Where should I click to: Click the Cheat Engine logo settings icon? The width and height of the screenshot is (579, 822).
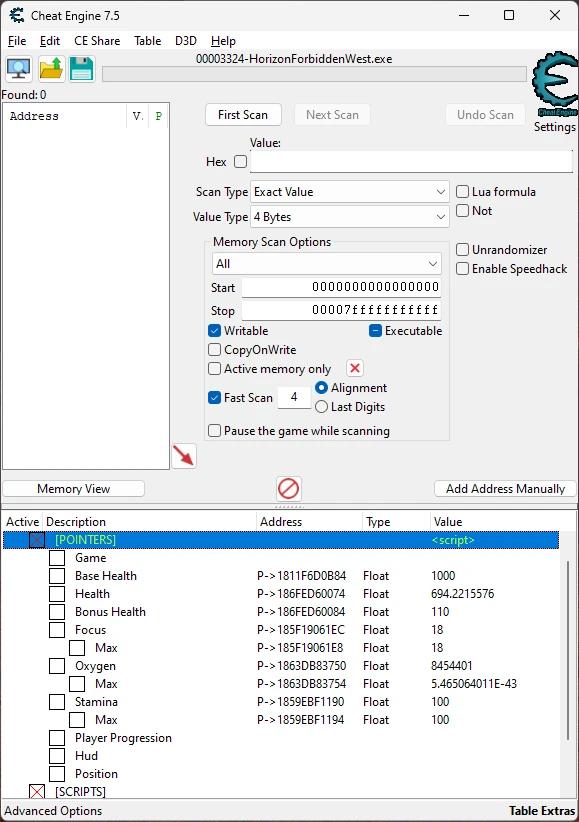point(554,84)
